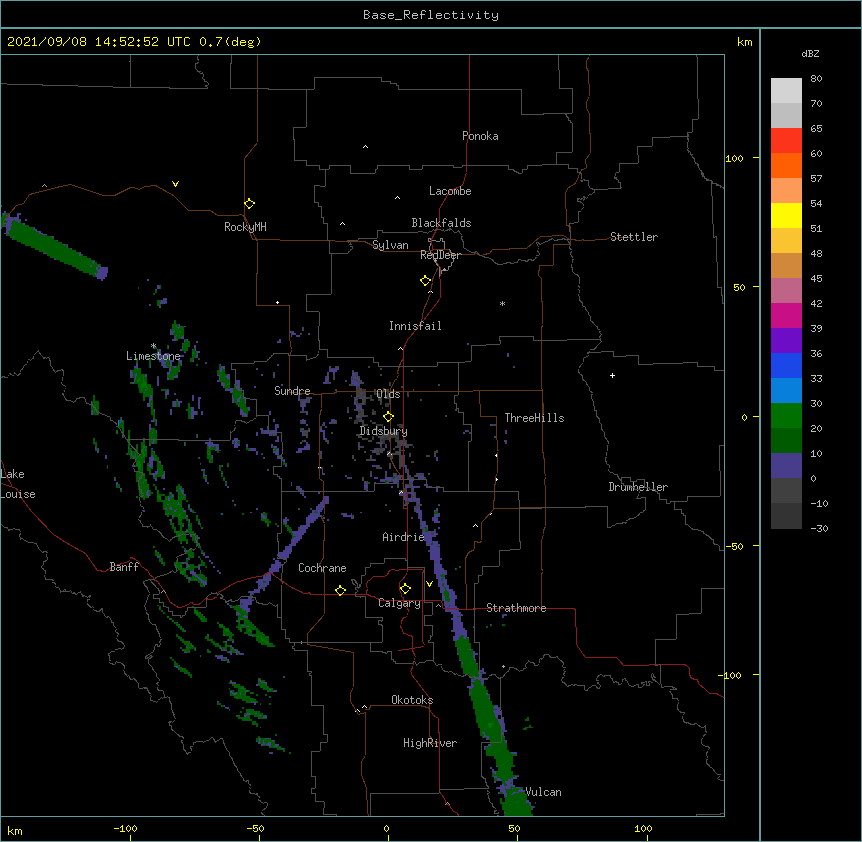Click the Cochrane label

tap(322, 568)
